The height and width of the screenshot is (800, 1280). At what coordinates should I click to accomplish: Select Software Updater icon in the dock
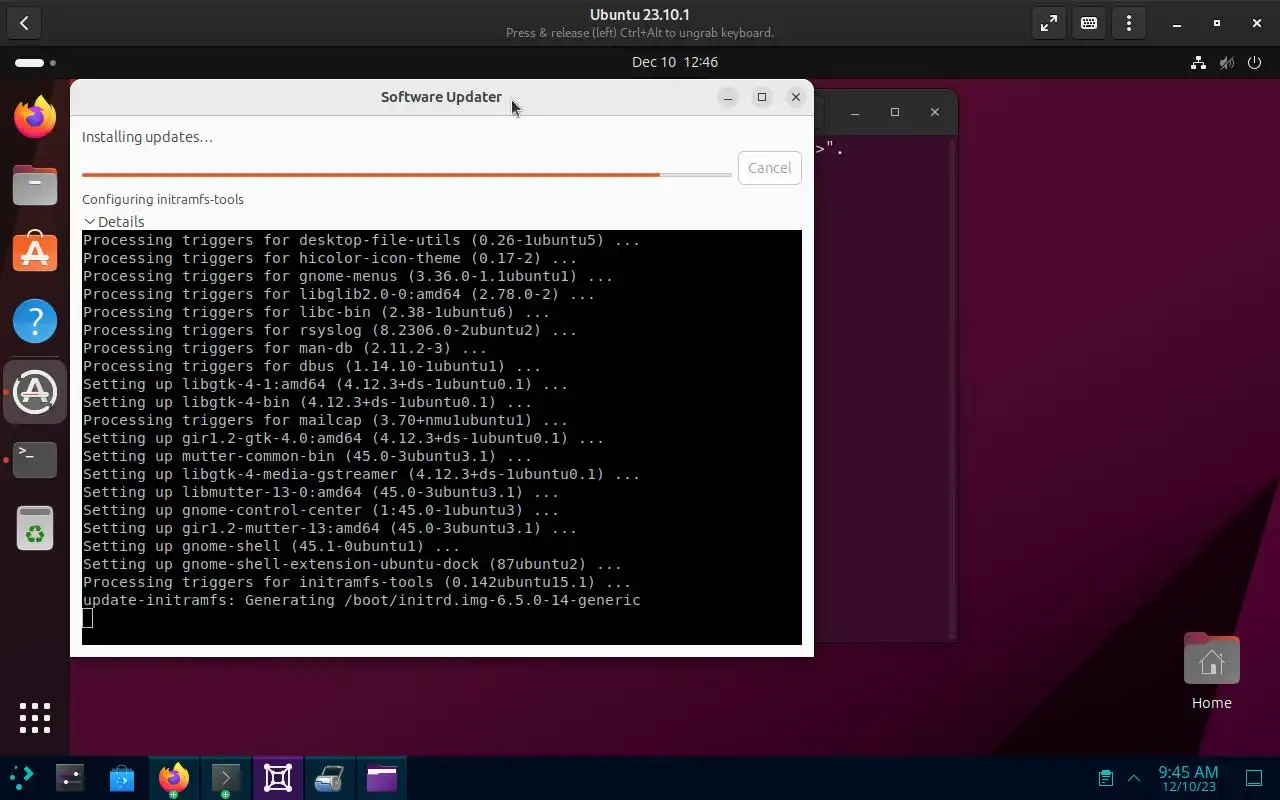tap(35, 391)
